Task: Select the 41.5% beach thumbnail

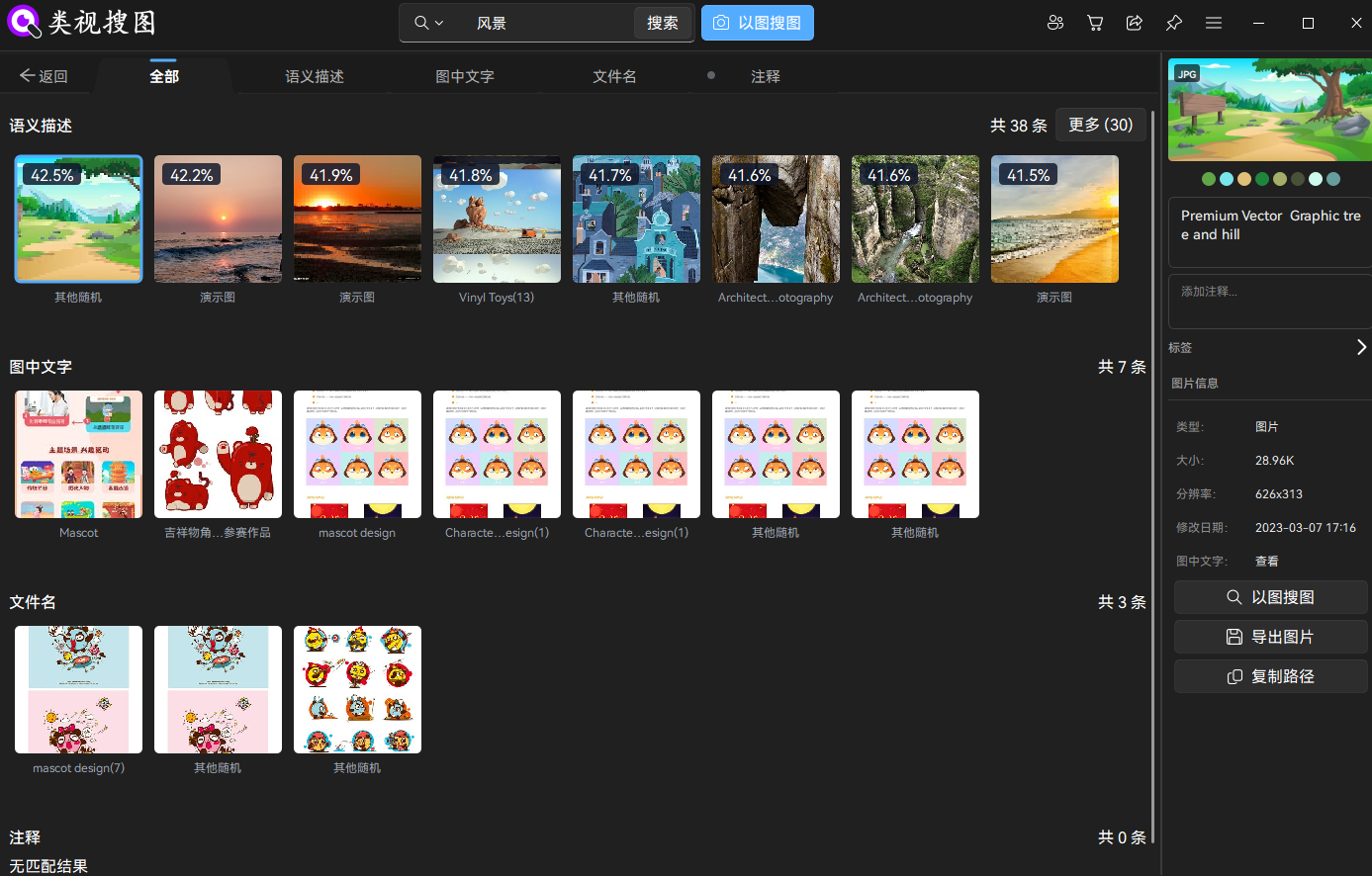Action: (1054, 219)
